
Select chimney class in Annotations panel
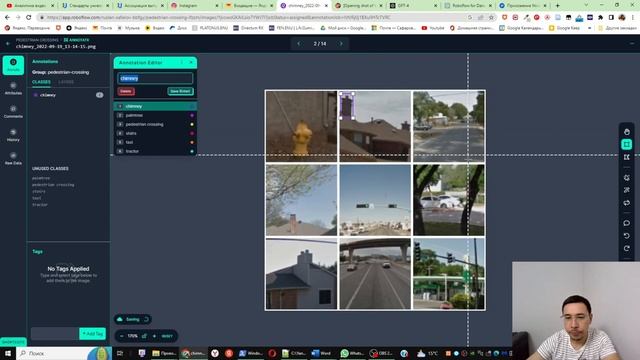[48, 95]
